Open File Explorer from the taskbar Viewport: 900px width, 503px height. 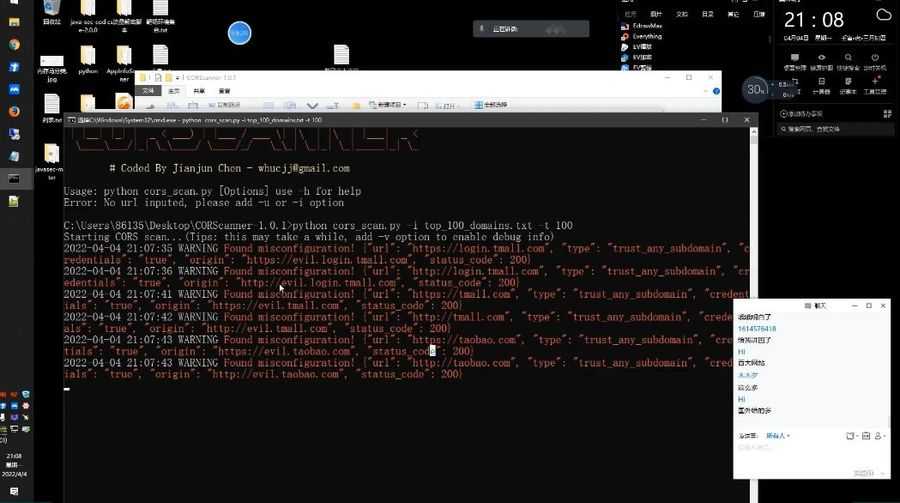[14, 22]
